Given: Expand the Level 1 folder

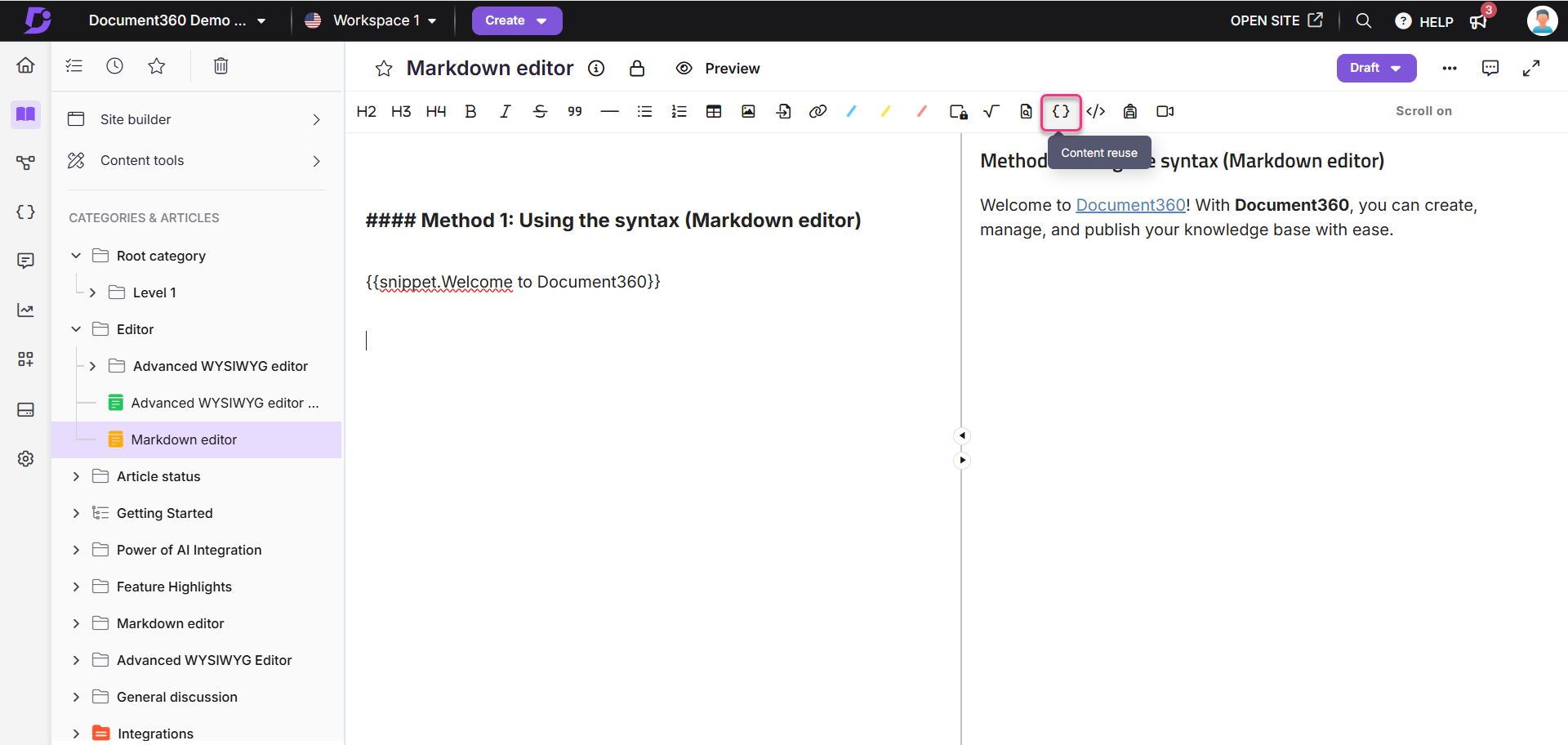Looking at the screenshot, I should tap(92, 292).
